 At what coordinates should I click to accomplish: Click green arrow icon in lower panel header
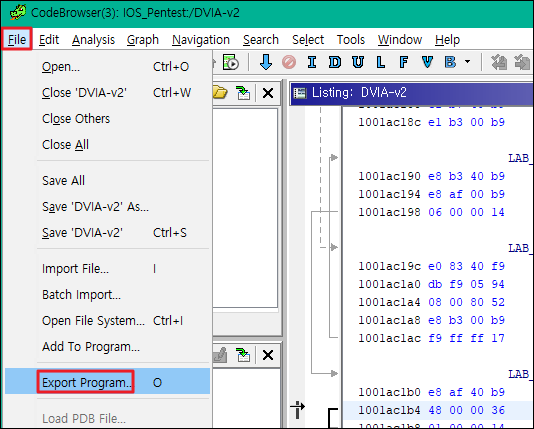tap(243, 355)
